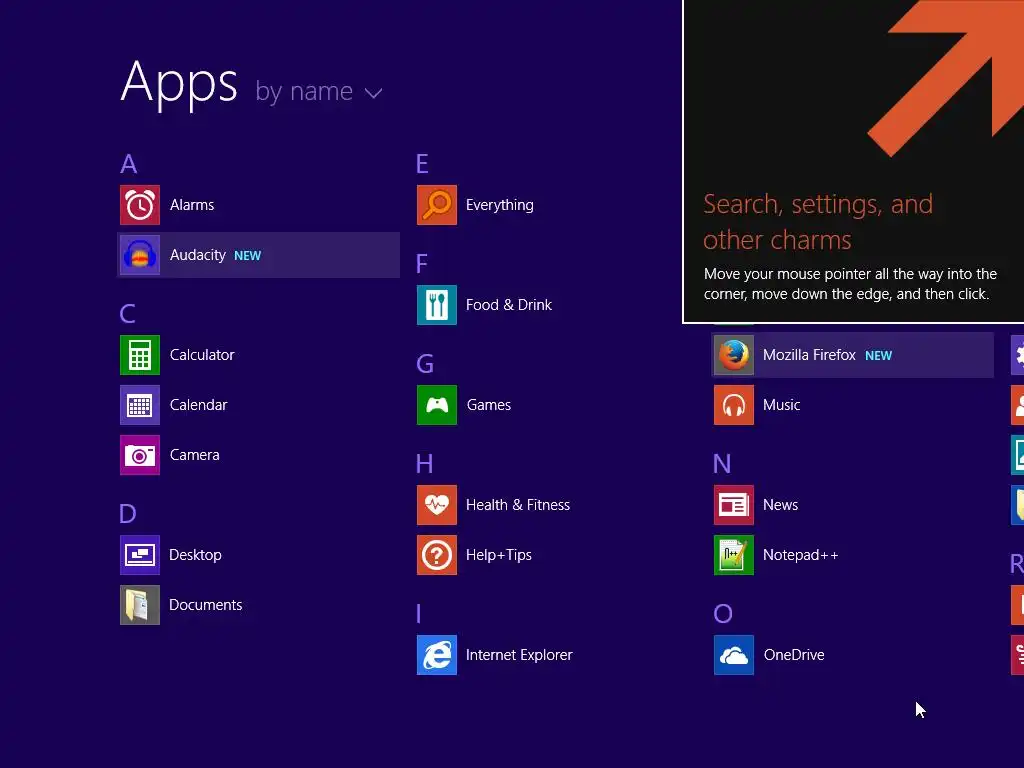The image size is (1024, 768).
Task: Click the 'Music' label
Action: pyautogui.click(x=782, y=405)
